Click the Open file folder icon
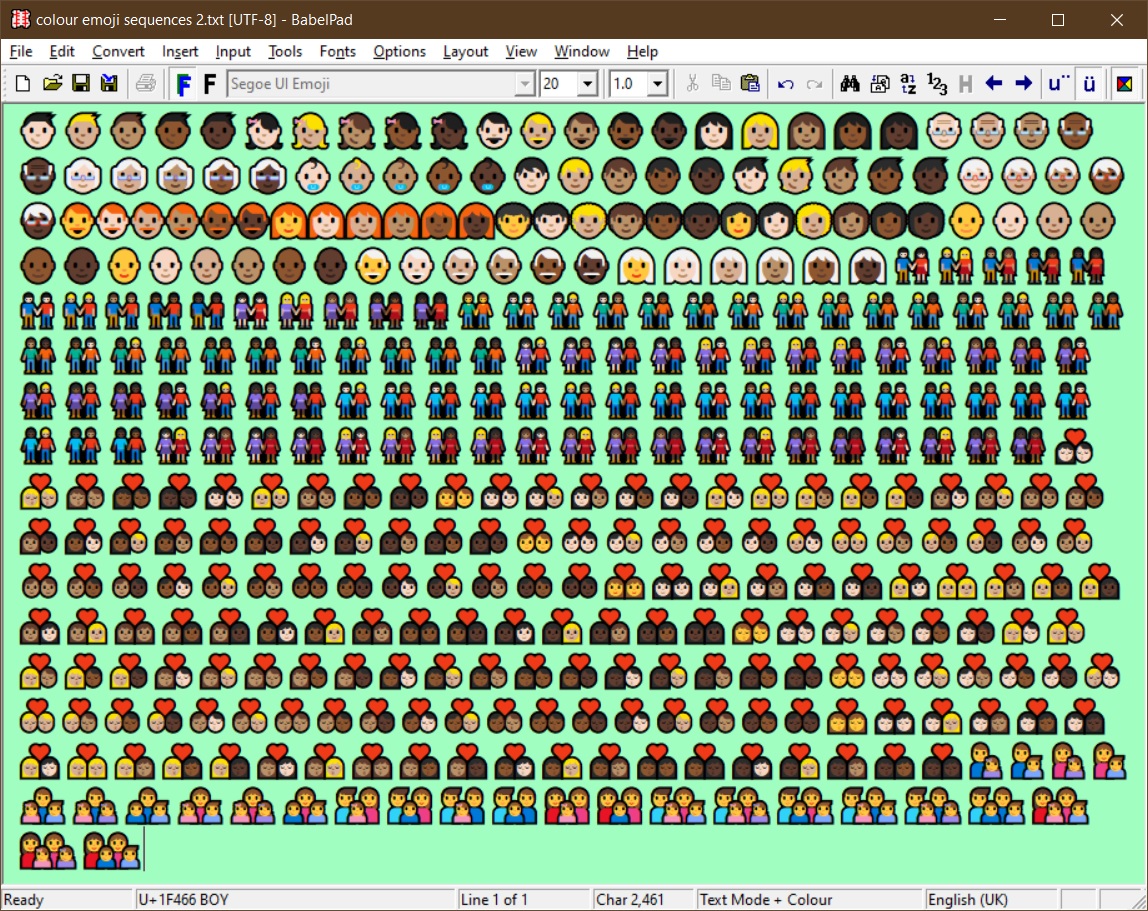Screen dimensions: 1148x911 coord(52,83)
